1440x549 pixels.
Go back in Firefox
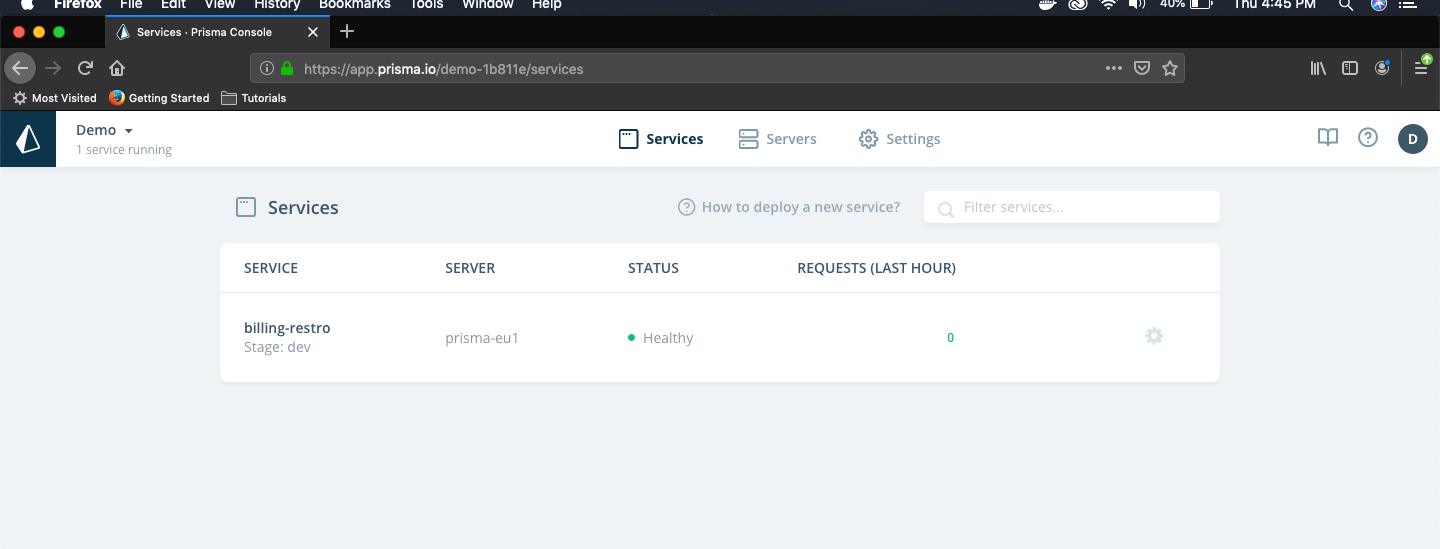tap(20, 68)
